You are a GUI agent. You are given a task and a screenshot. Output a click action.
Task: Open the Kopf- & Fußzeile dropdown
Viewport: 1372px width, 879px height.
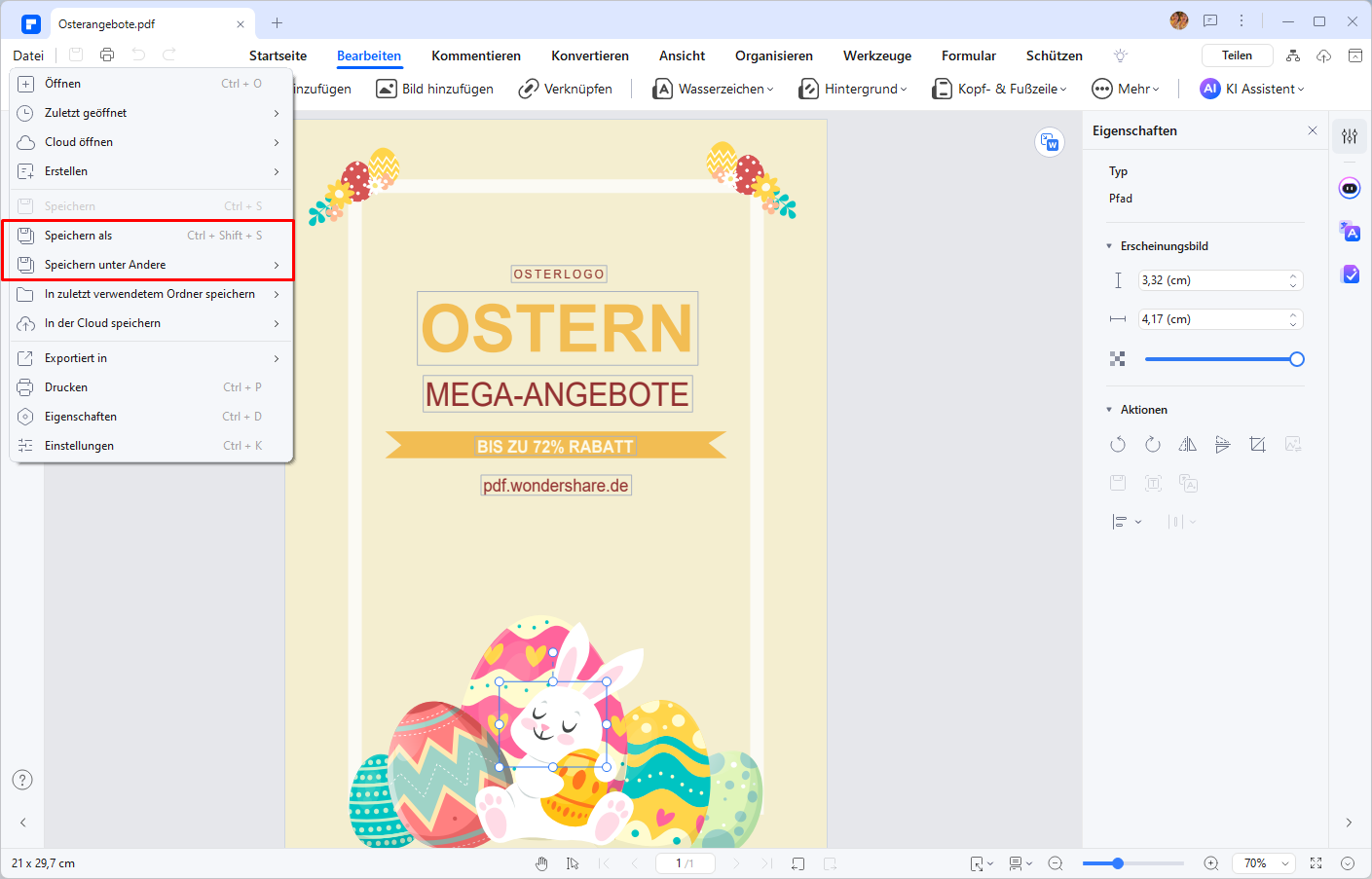click(1000, 89)
